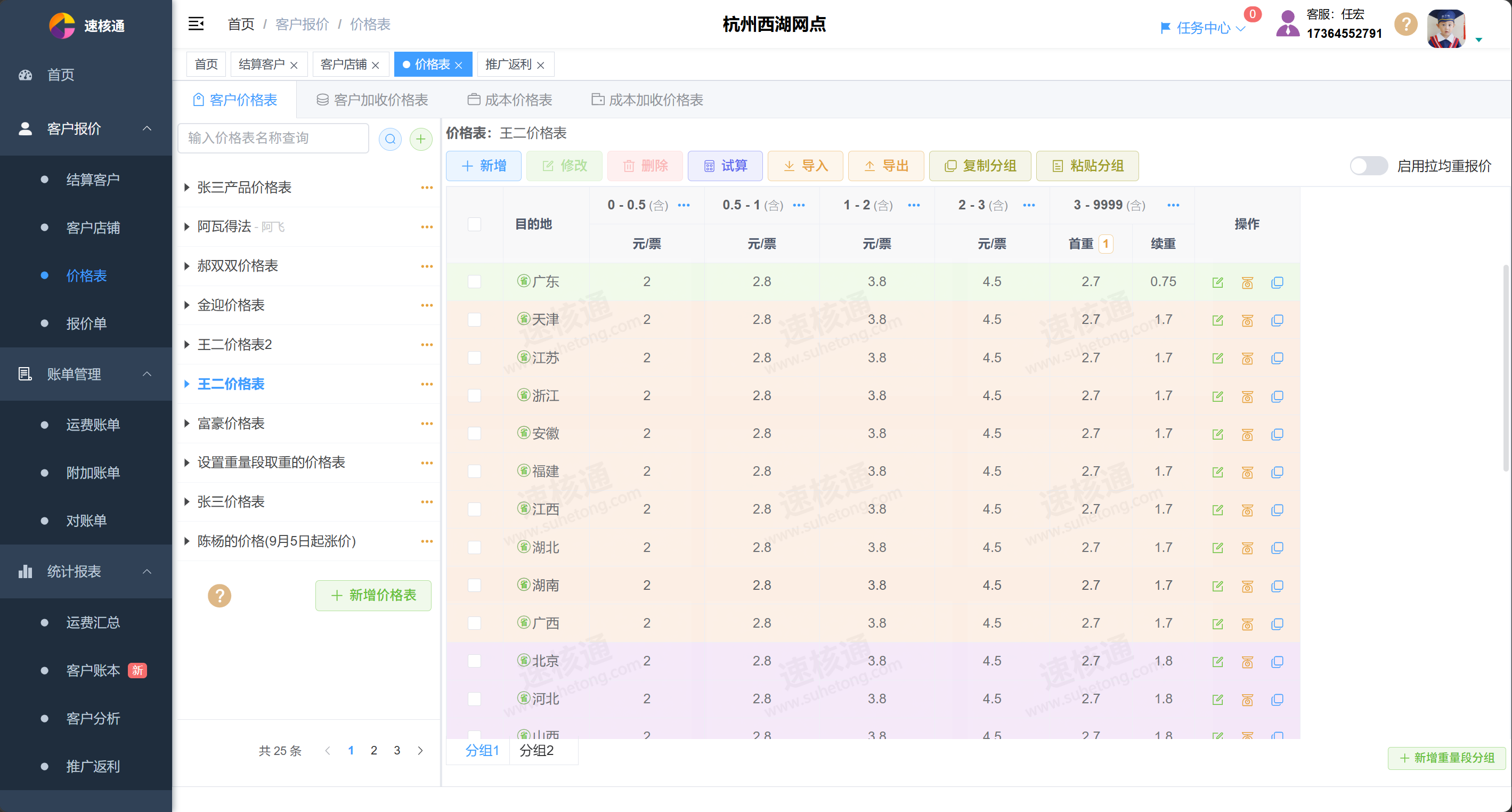Check the 安徽 row checkbox

(x=474, y=433)
